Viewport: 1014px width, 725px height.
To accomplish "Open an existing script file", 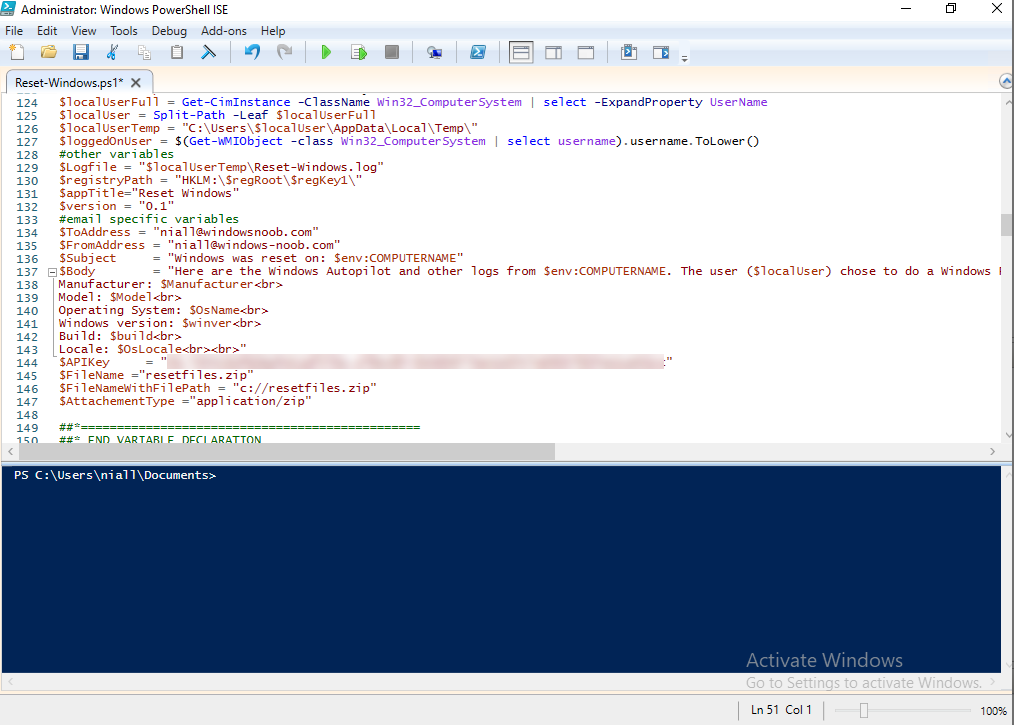I will pos(49,52).
